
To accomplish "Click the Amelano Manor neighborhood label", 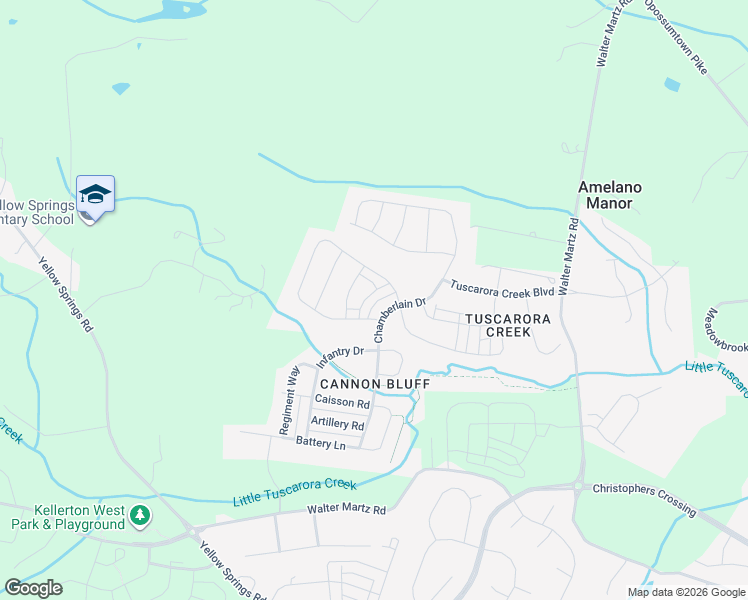I will click(610, 195).
